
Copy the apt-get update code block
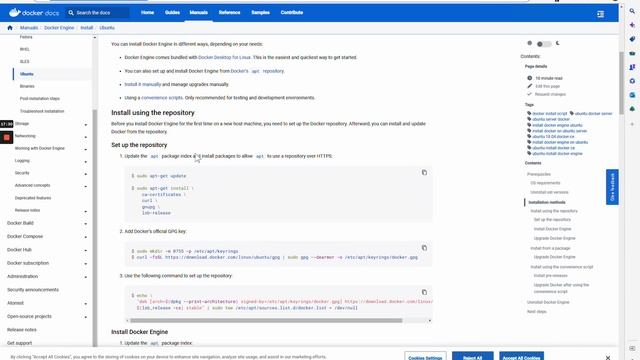pyautogui.click(x=424, y=172)
